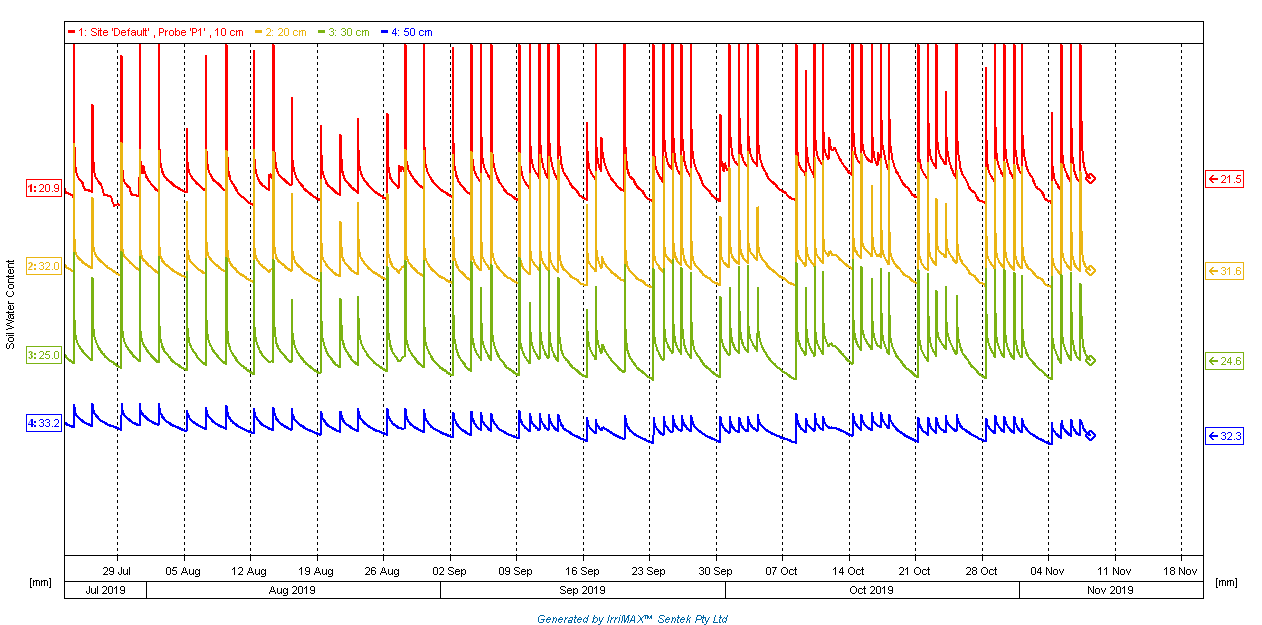Click the blue diamond end marker of 50 cm line

(1091, 435)
